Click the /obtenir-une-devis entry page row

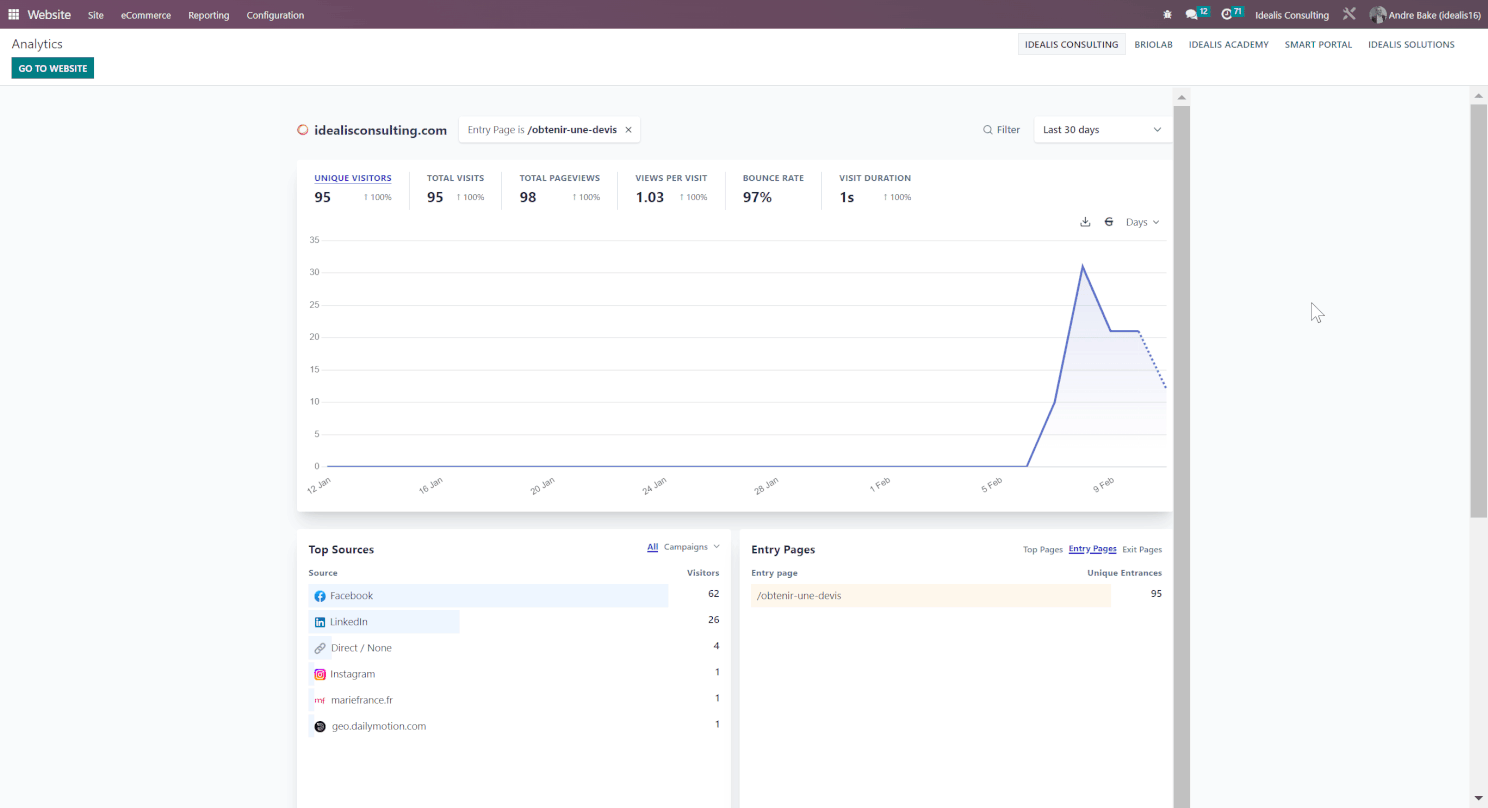pyautogui.click(x=956, y=595)
